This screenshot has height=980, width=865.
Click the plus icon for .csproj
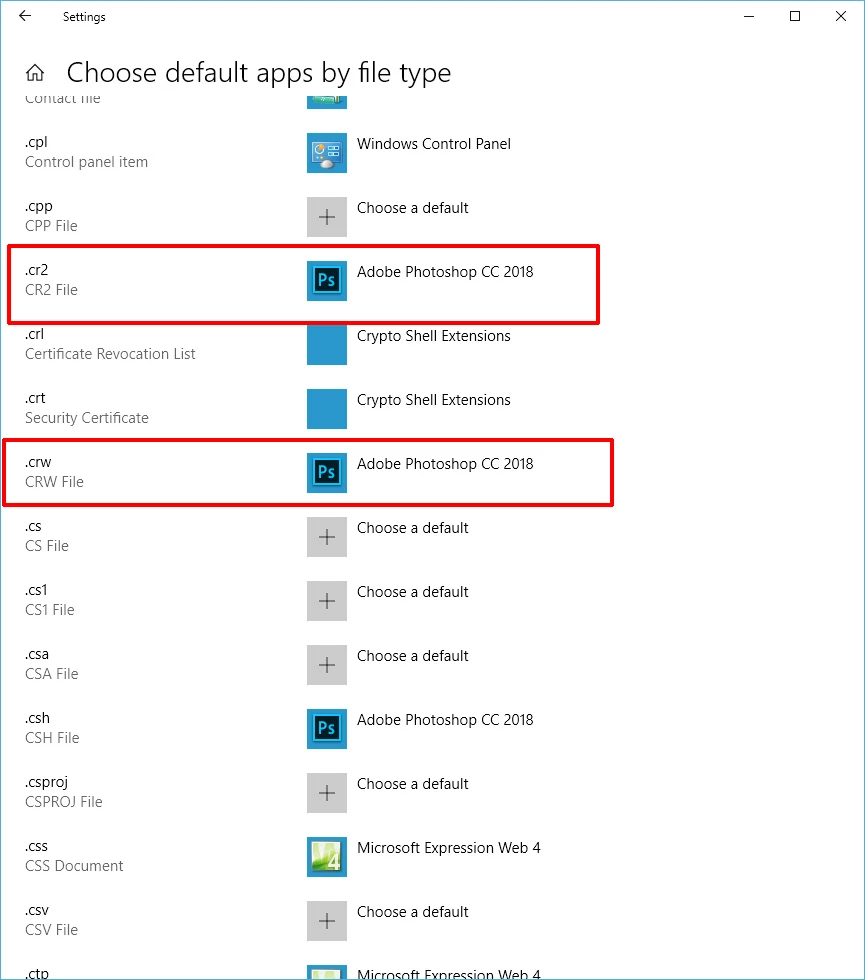[327, 793]
